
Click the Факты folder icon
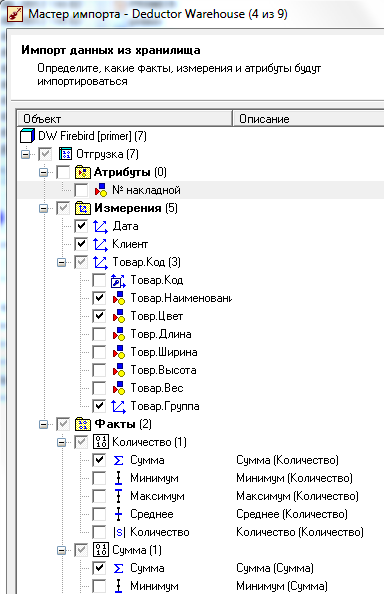click(x=83, y=424)
